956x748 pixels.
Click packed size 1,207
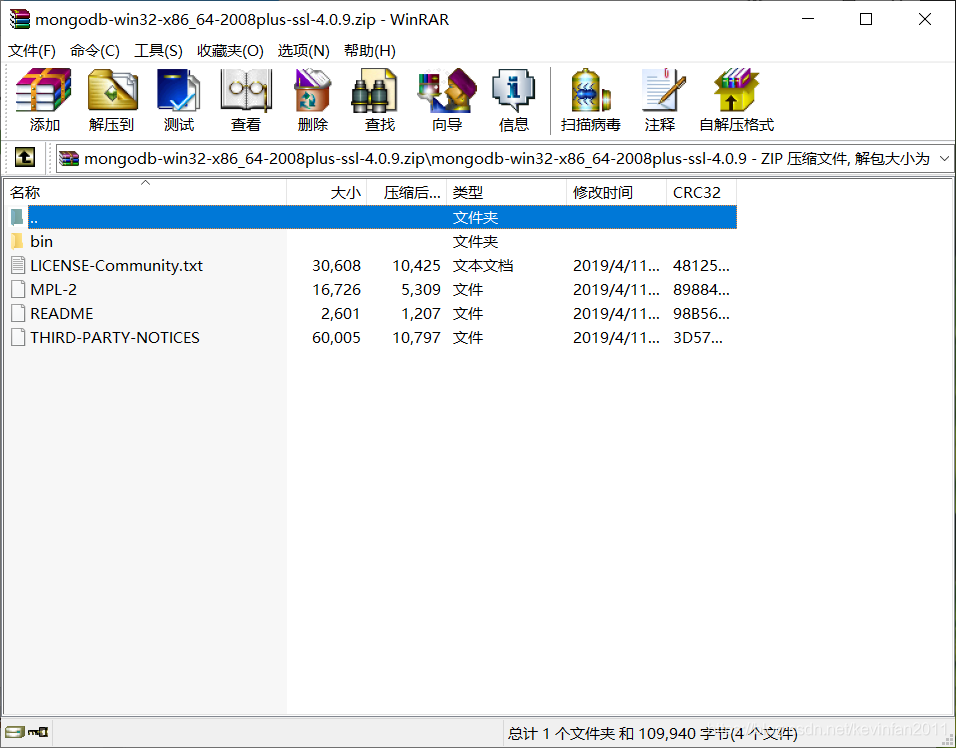pos(421,313)
